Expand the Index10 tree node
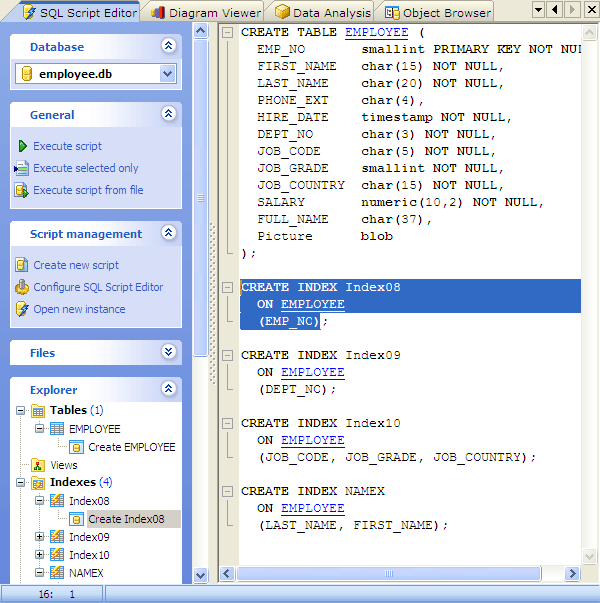The image size is (600, 603). pyautogui.click(x=39, y=555)
